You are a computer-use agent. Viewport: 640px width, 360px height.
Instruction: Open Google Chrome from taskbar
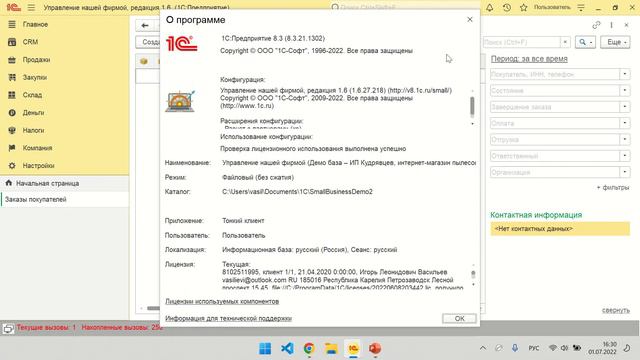pyautogui.click(x=309, y=349)
